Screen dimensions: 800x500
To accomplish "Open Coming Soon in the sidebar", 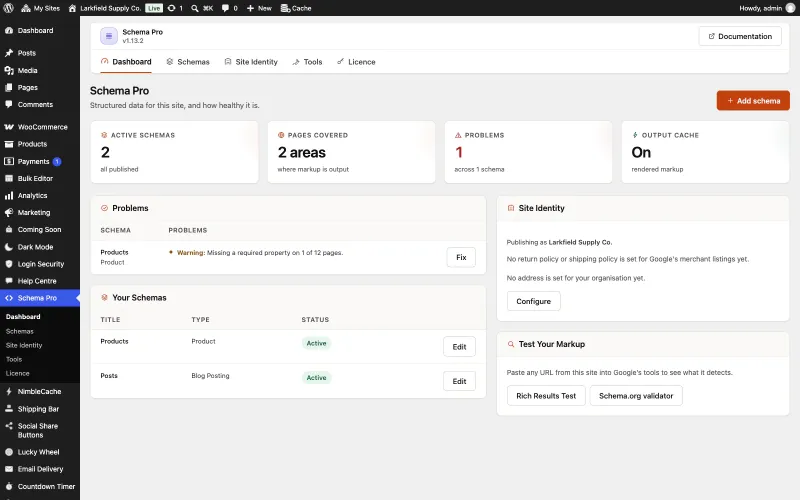I will [x=40, y=230].
